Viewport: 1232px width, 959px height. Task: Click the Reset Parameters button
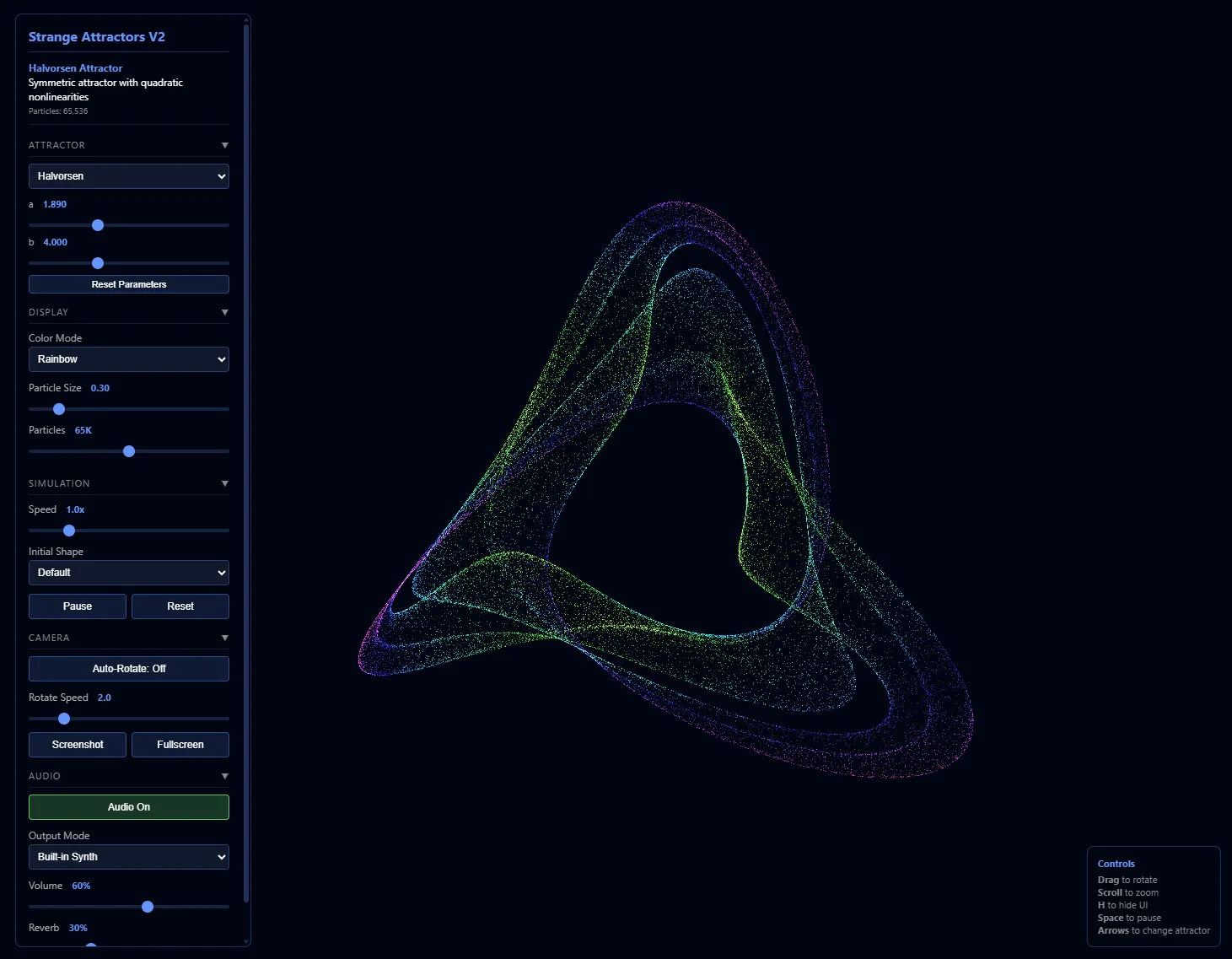coord(128,283)
